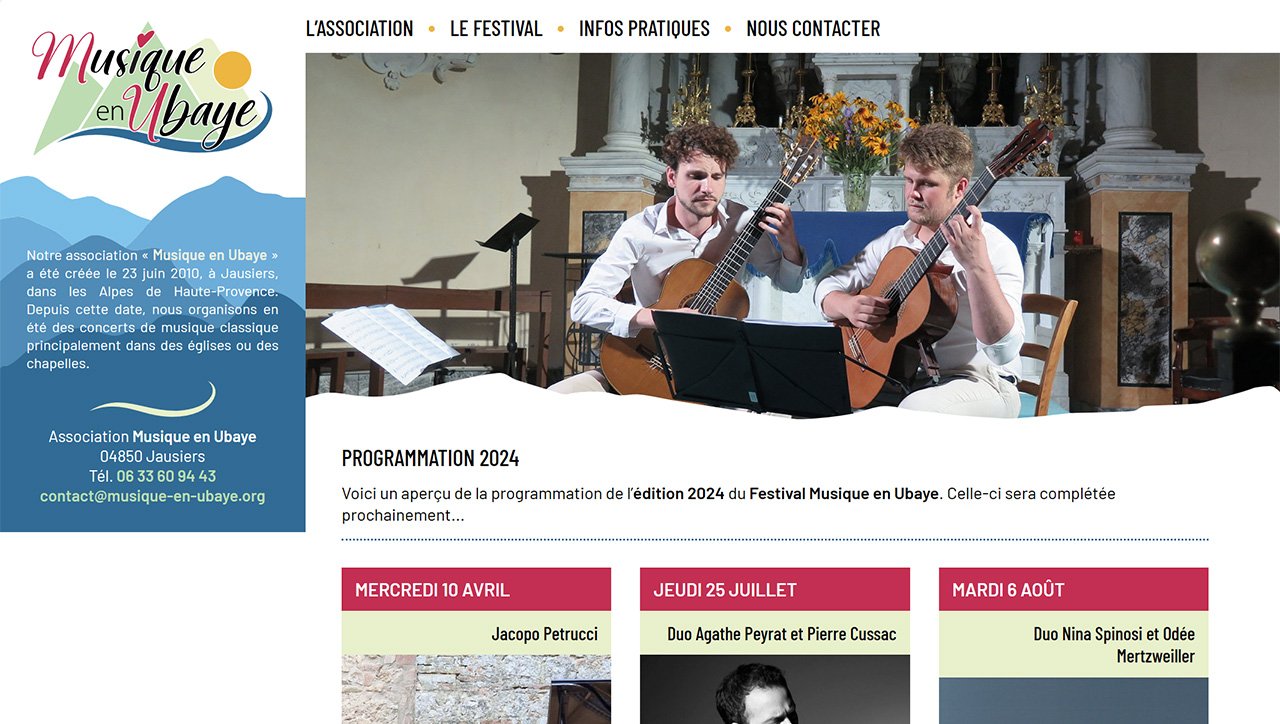Click the Musique en Ubaye logo
The width and height of the screenshot is (1280, 724).
[152, 88]
